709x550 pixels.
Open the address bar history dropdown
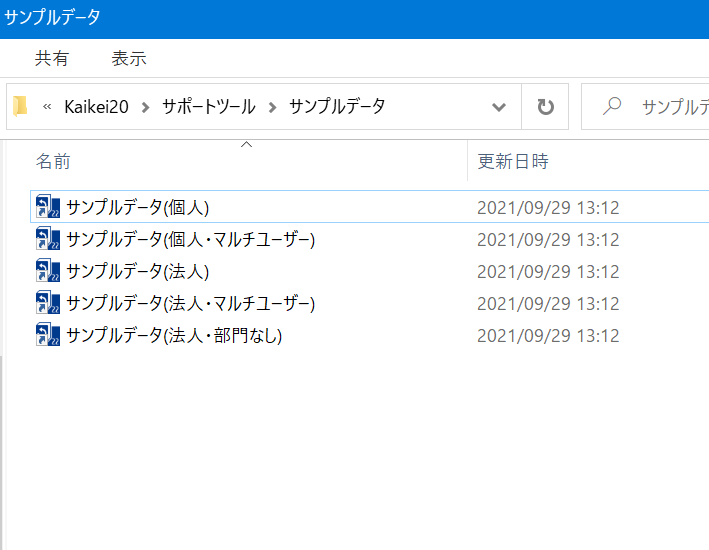point(499,107)
